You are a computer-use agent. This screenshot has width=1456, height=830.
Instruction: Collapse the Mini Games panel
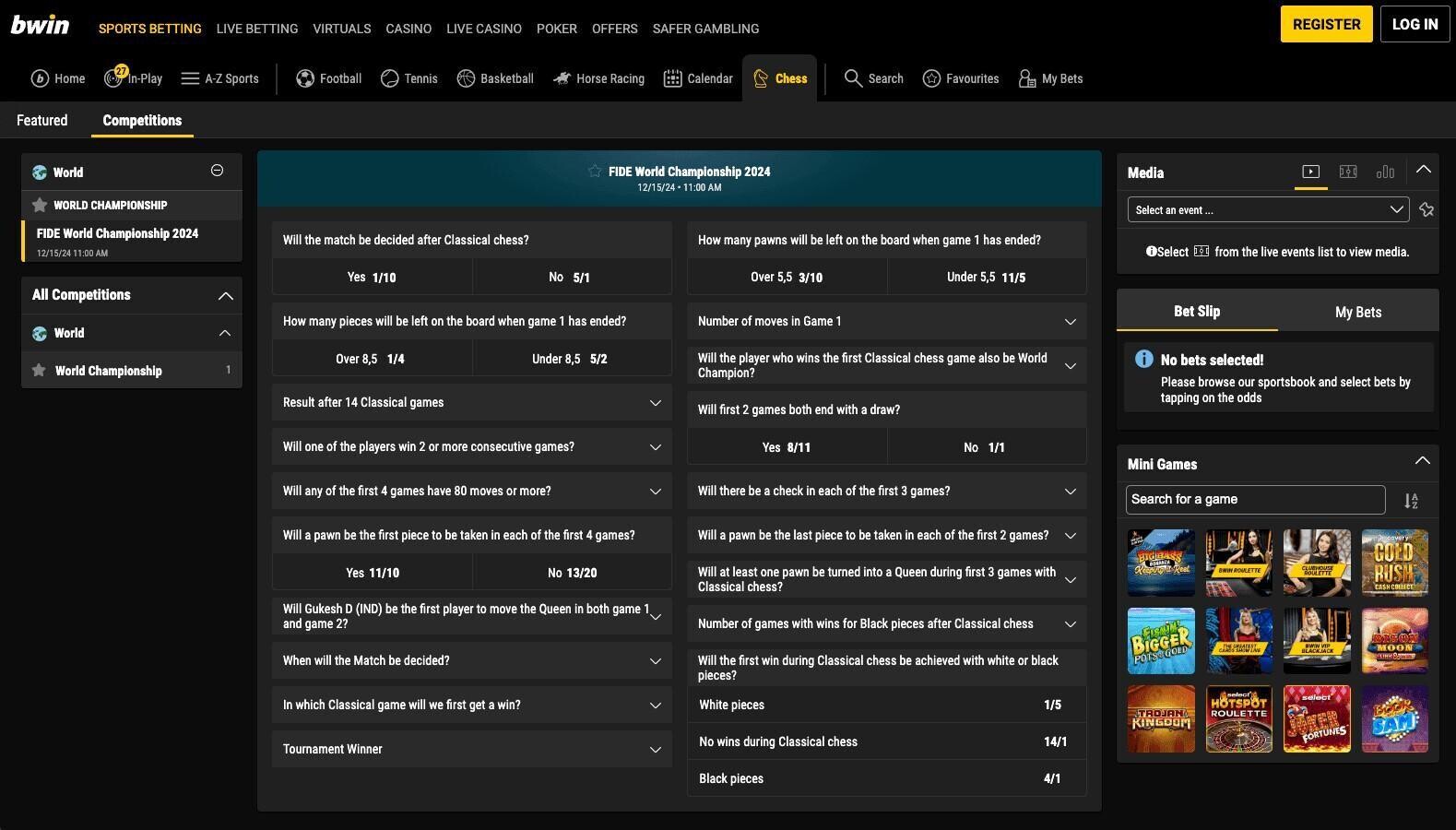coord(1423,460)
